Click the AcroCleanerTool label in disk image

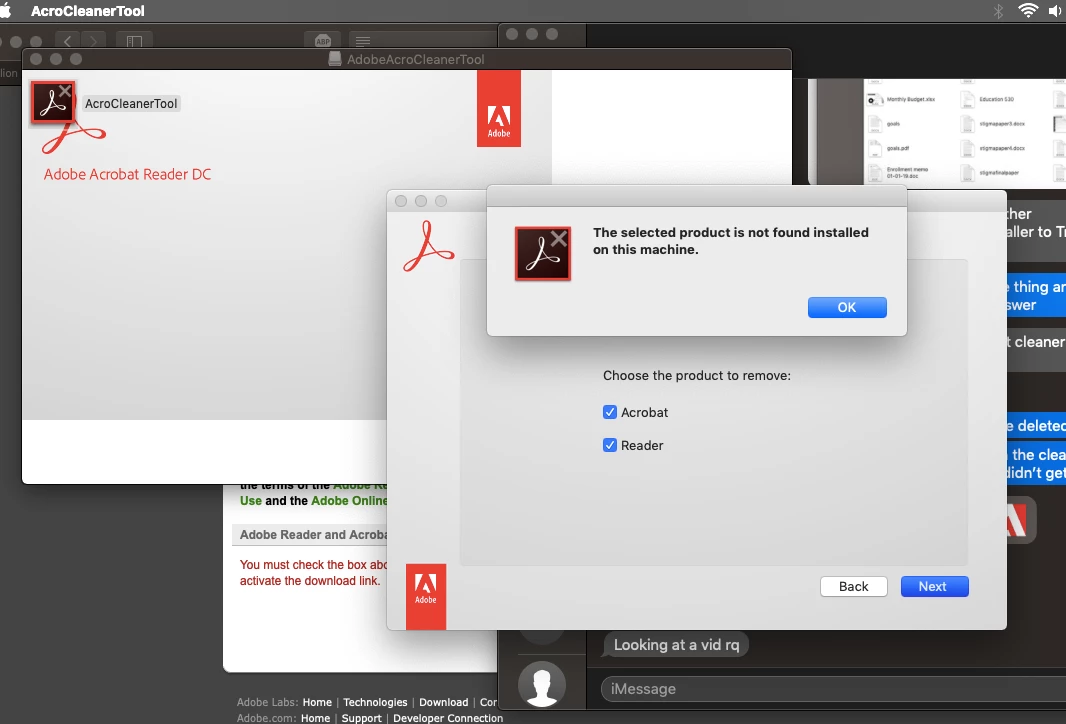coord(131,103)
